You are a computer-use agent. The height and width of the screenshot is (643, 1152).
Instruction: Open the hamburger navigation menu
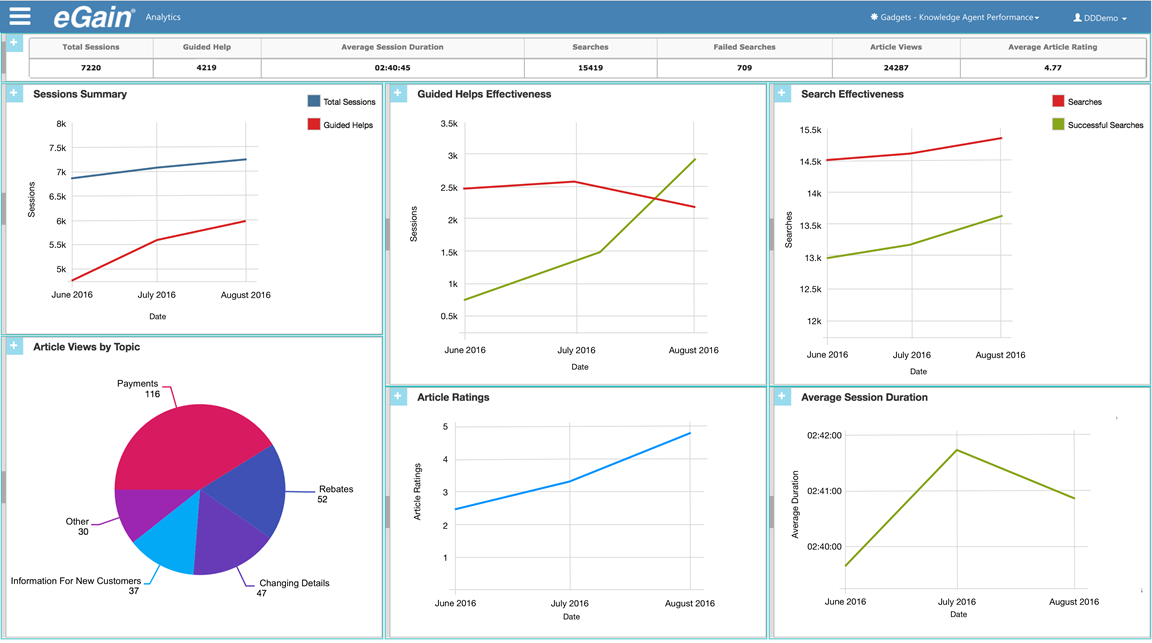pyautogui.click(x=18, y=16)
